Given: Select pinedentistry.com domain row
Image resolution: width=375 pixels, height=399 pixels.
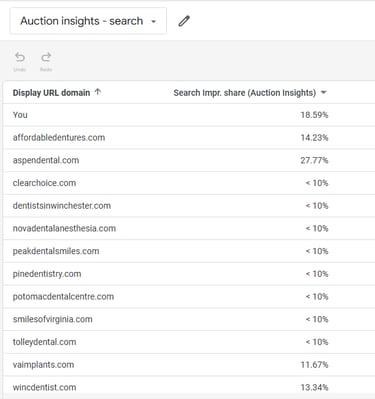Looking at the screenshot, I should point(189,274).
